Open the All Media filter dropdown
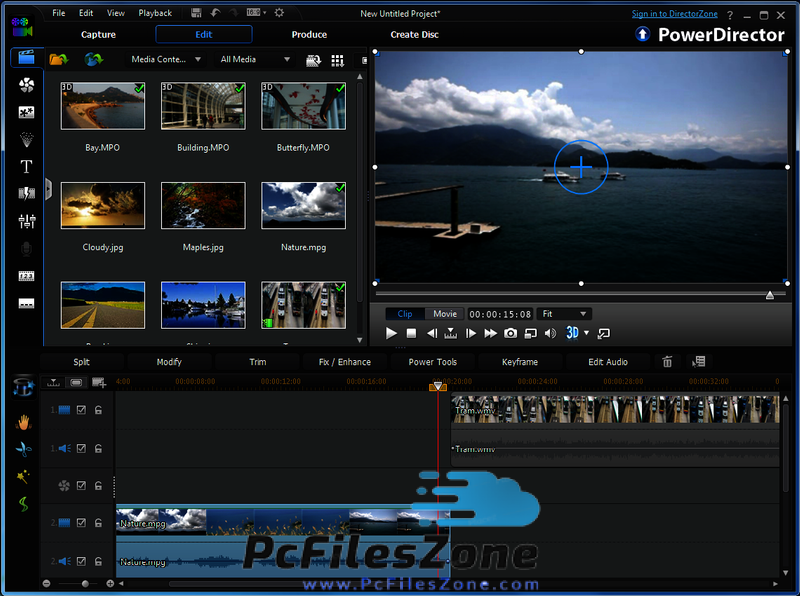 (x=254, y=60)
